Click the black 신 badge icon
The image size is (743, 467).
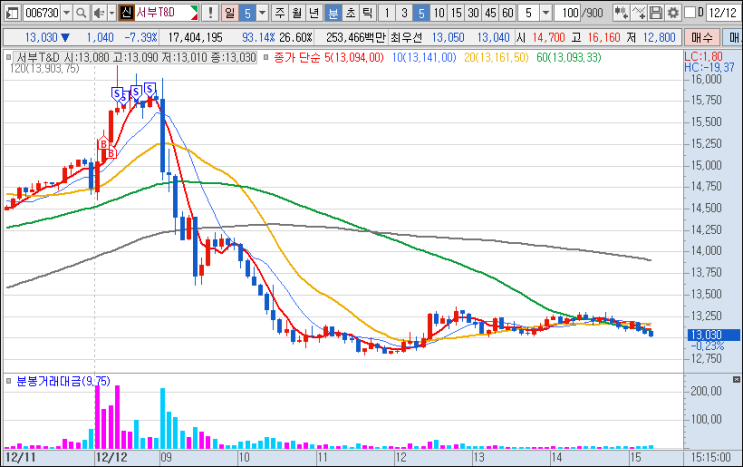[126, 13]
